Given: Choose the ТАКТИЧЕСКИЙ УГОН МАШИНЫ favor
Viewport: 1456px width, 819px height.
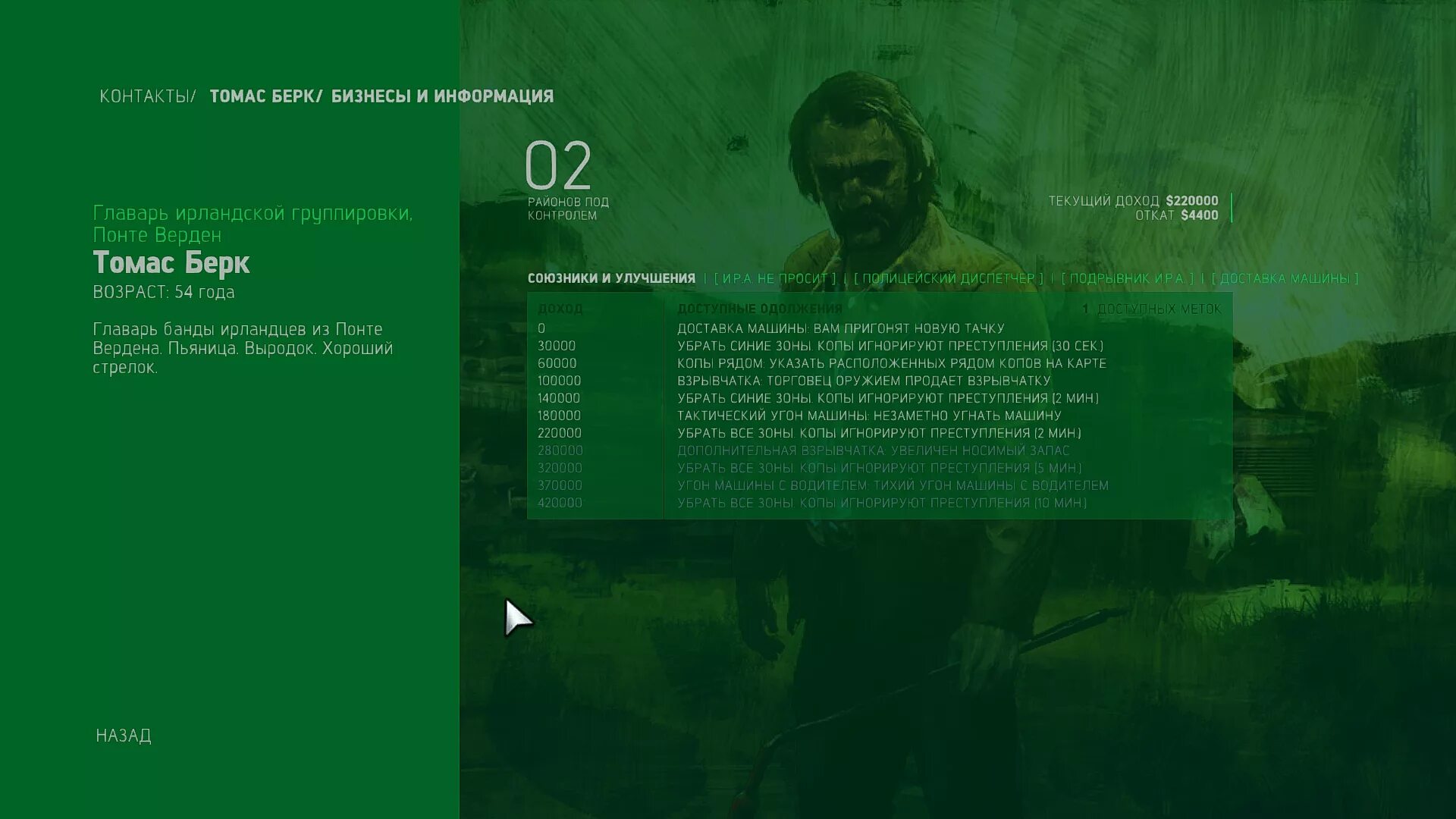Looking at the screenshot, I should pyautogui.click(x=868, y=416).
